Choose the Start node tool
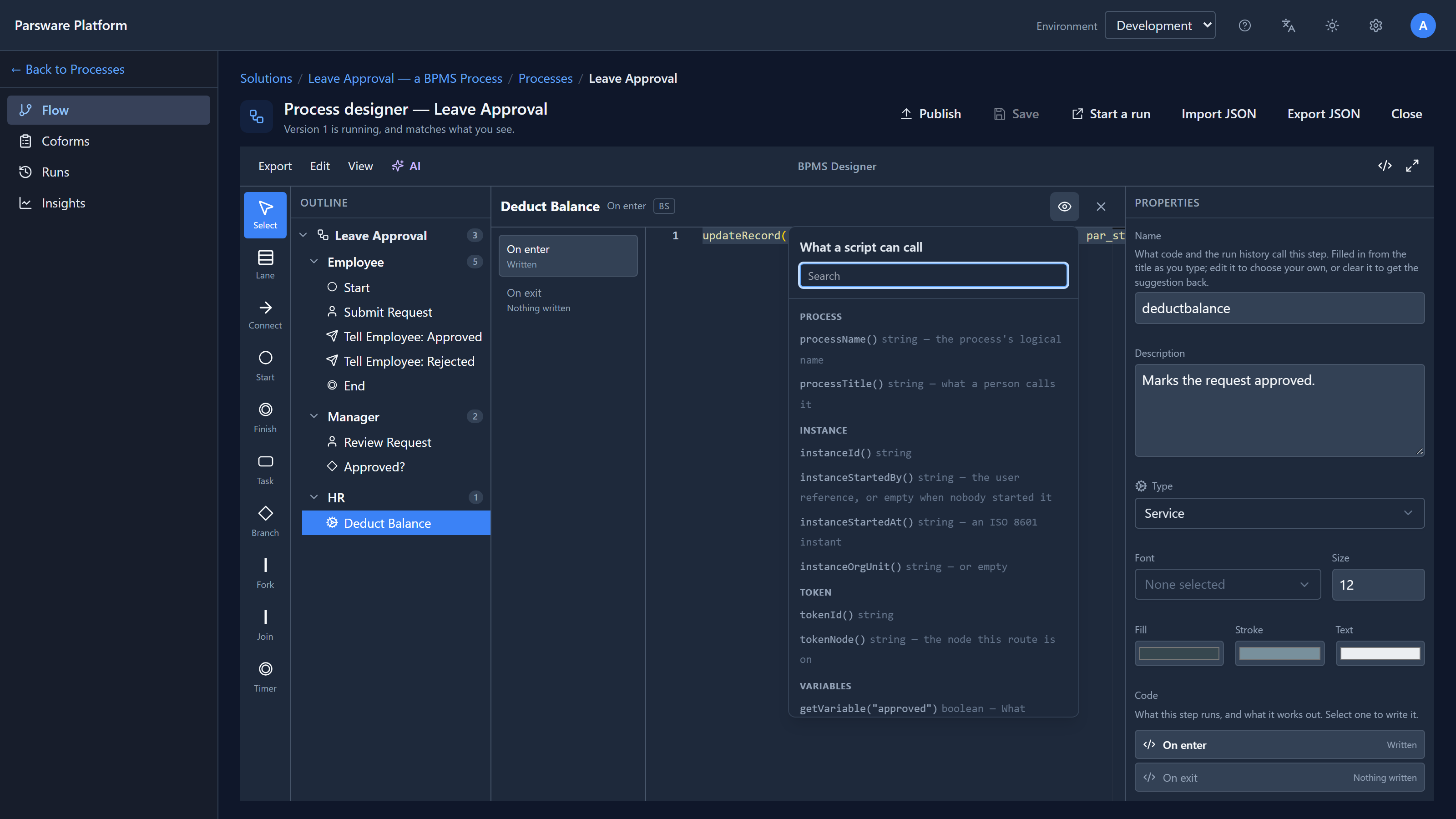The image size is (1456, 819). (265, 366)
